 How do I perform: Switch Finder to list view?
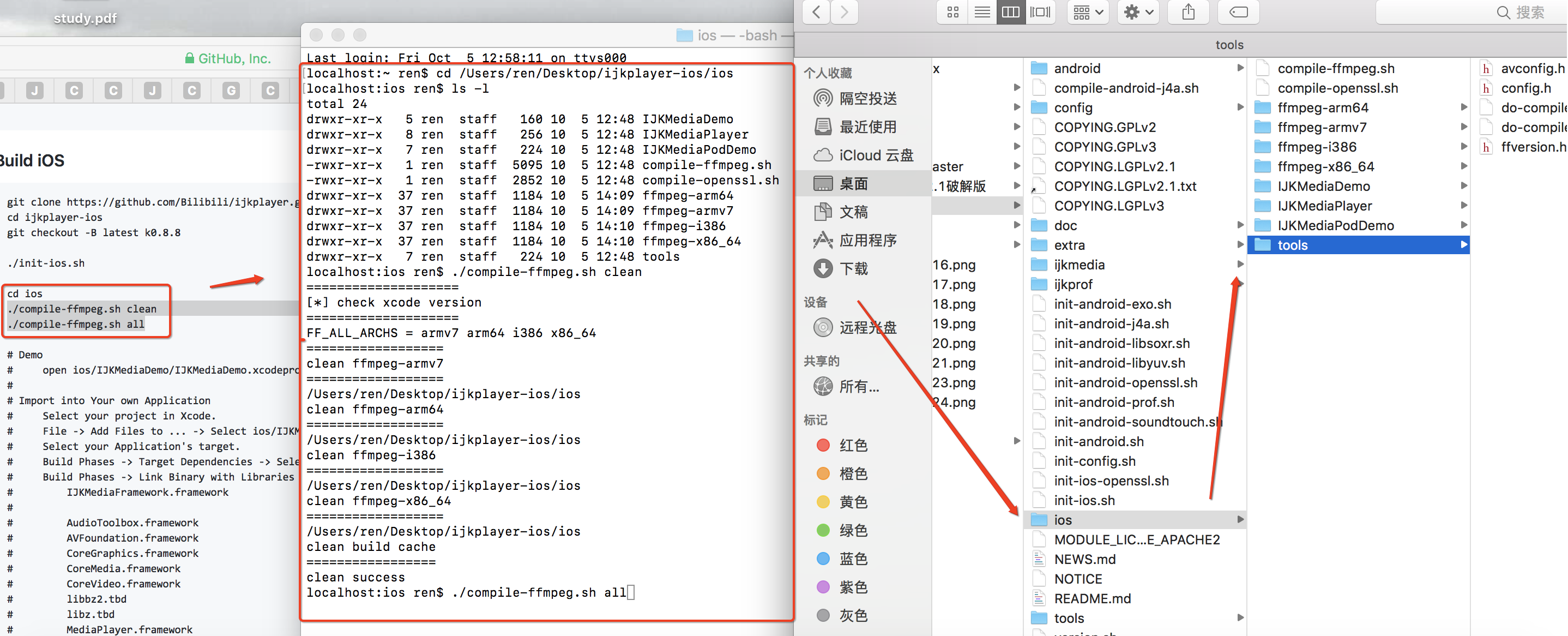coord(982,12)
